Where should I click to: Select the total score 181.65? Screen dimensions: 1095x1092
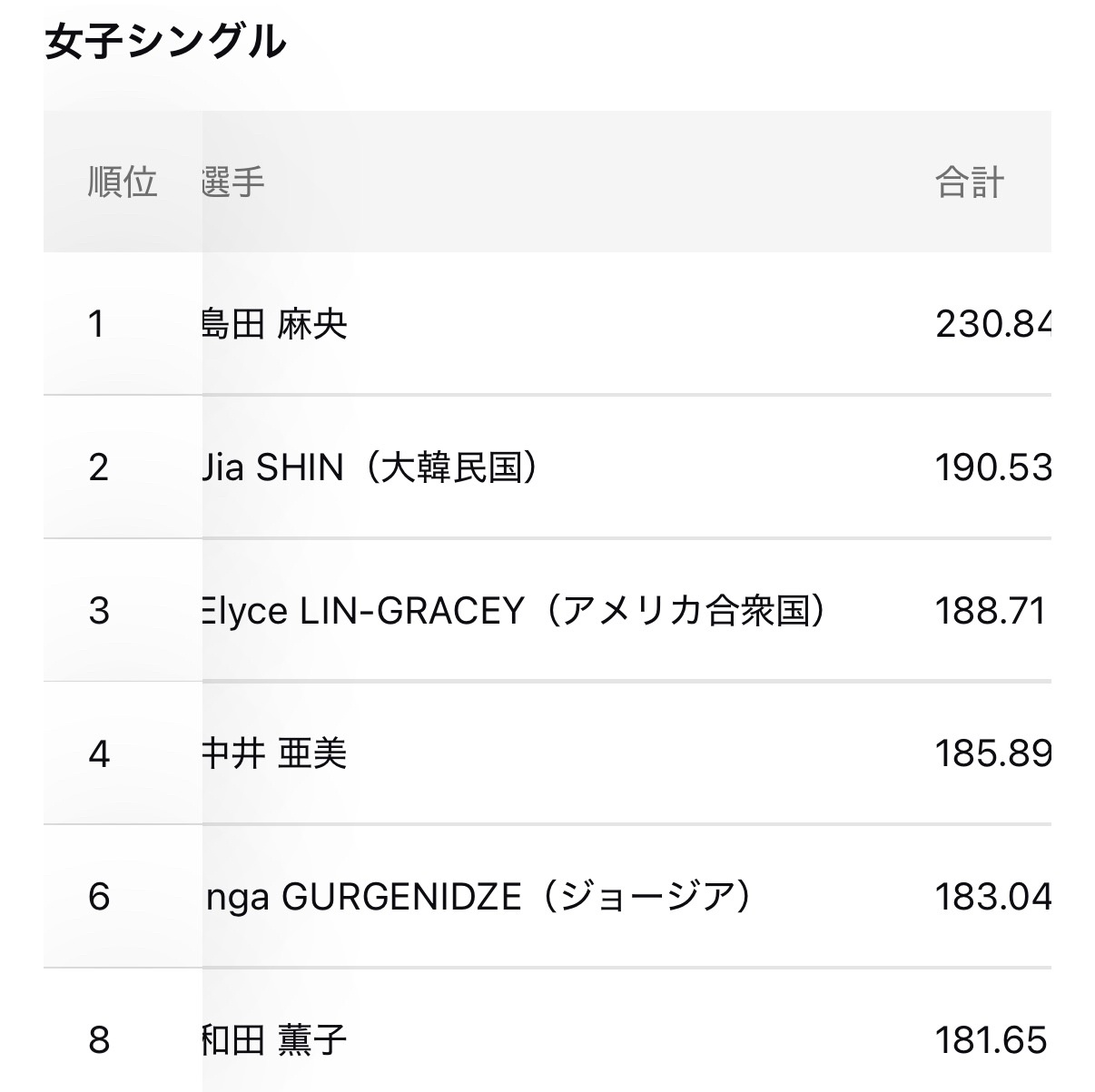(x=991, y=1040)
